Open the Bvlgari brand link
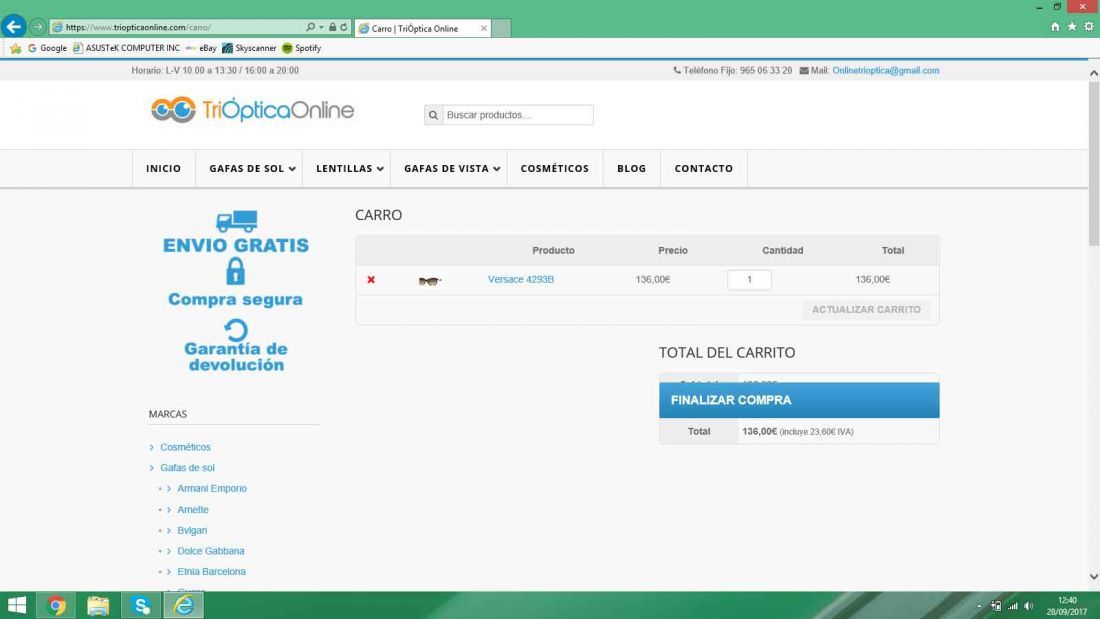The width and height of the screenshot is (1100, 619). tap(192, 531)
